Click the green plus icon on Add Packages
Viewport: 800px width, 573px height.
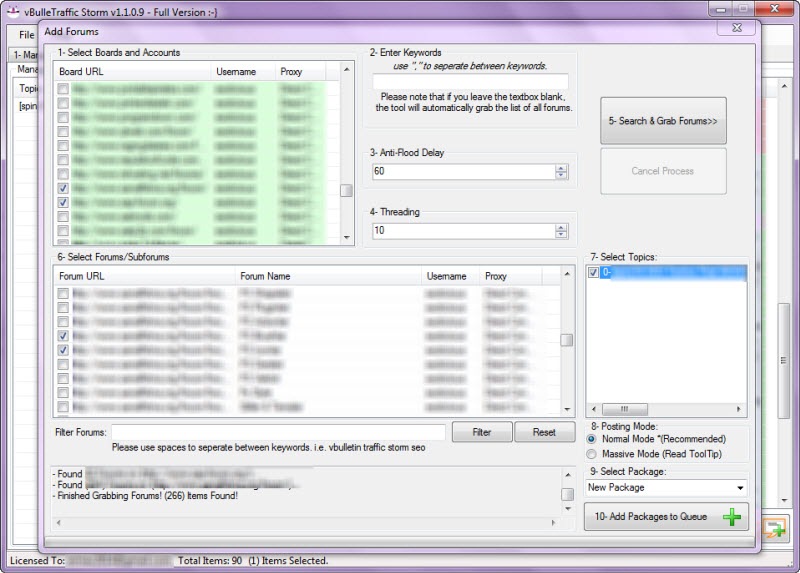[732, 517]
